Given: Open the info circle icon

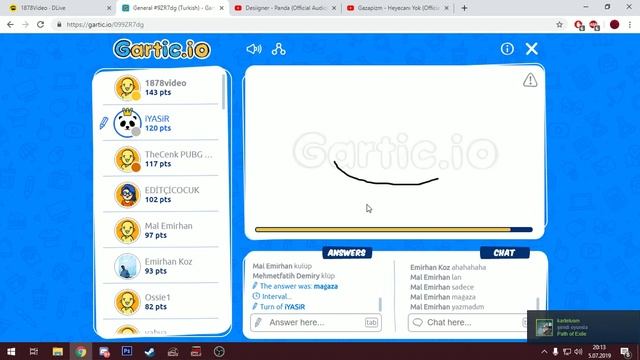Looking at the screenshot, I should (x=507, y=49).
